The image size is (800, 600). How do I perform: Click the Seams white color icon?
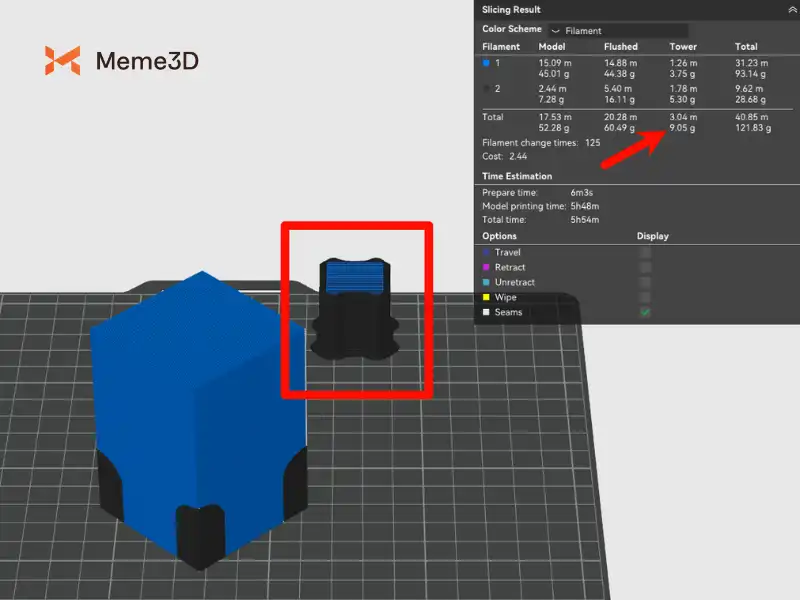pos(486,313)
